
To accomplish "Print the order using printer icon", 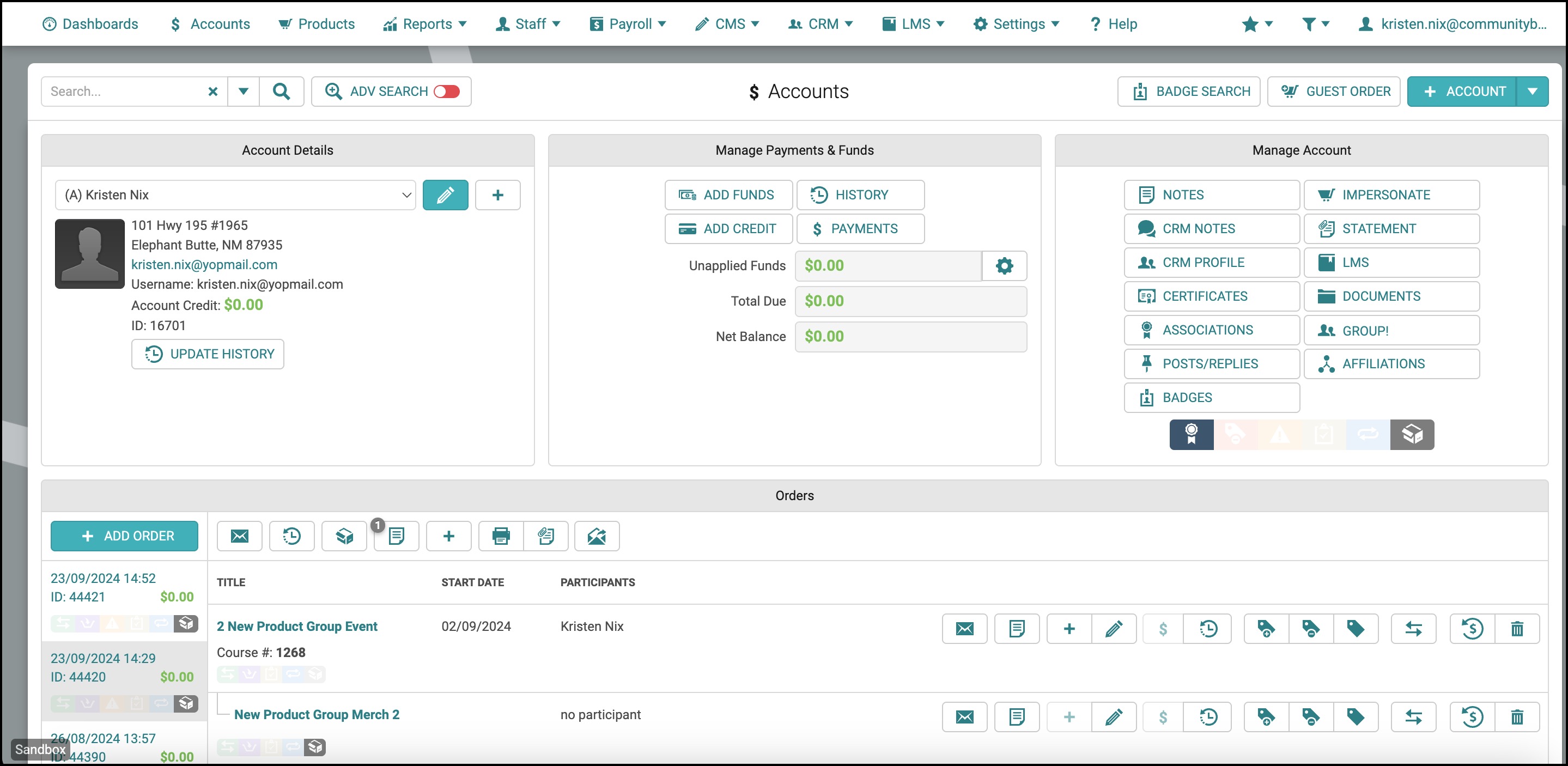I will tap(501, 536).
